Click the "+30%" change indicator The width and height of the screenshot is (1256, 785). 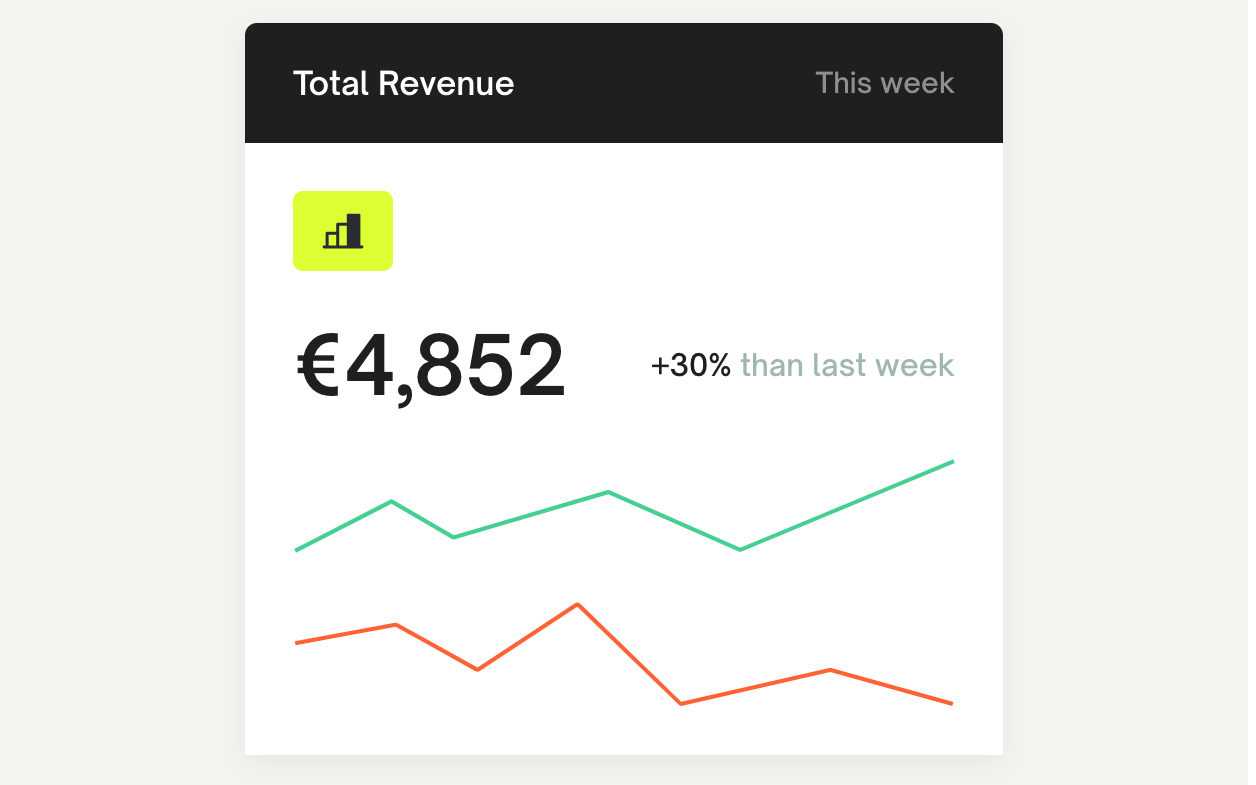(x=690, y=366)
